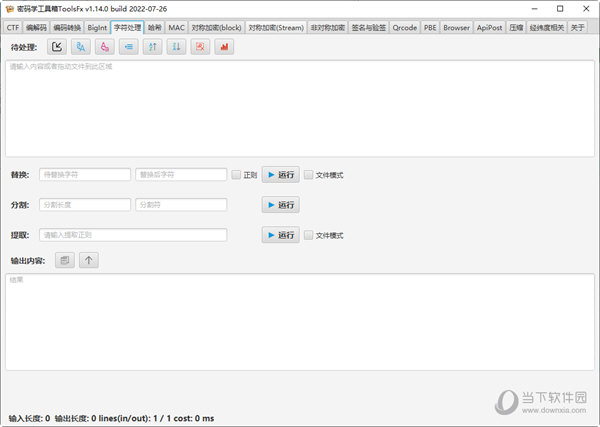Viewport: 600px width, 427px height.
Task: Tick 文件模式 checkbox in the 提取 row
Action: (308, 235)
